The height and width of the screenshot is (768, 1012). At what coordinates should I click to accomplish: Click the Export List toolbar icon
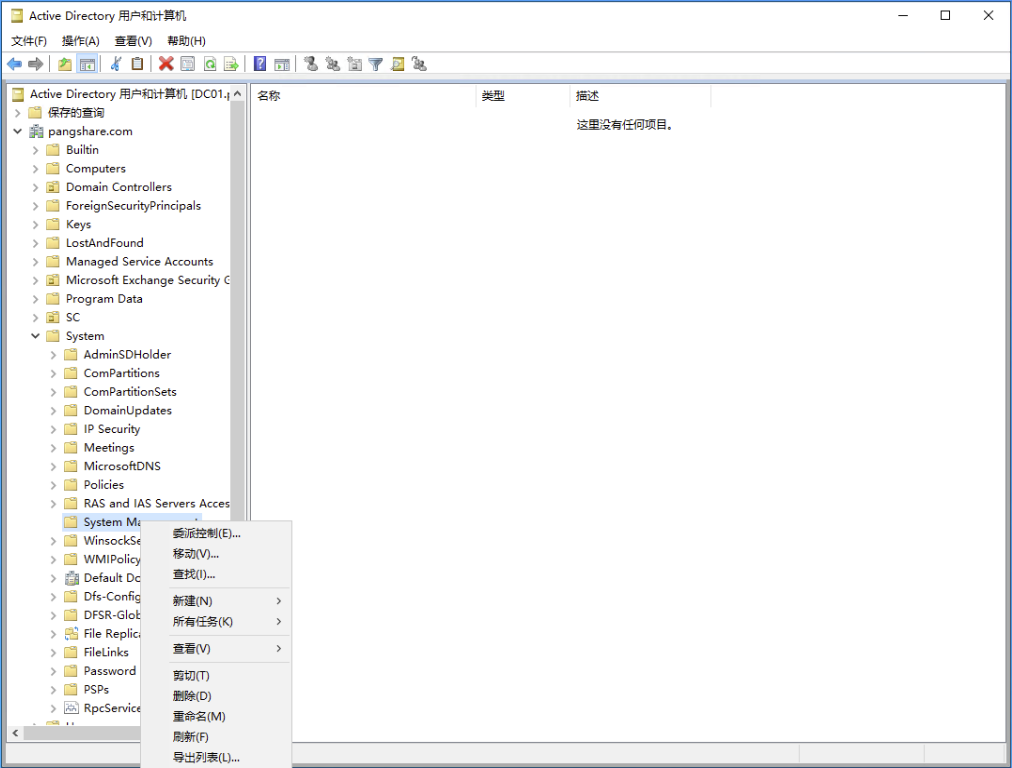click(x=231, y=64)
